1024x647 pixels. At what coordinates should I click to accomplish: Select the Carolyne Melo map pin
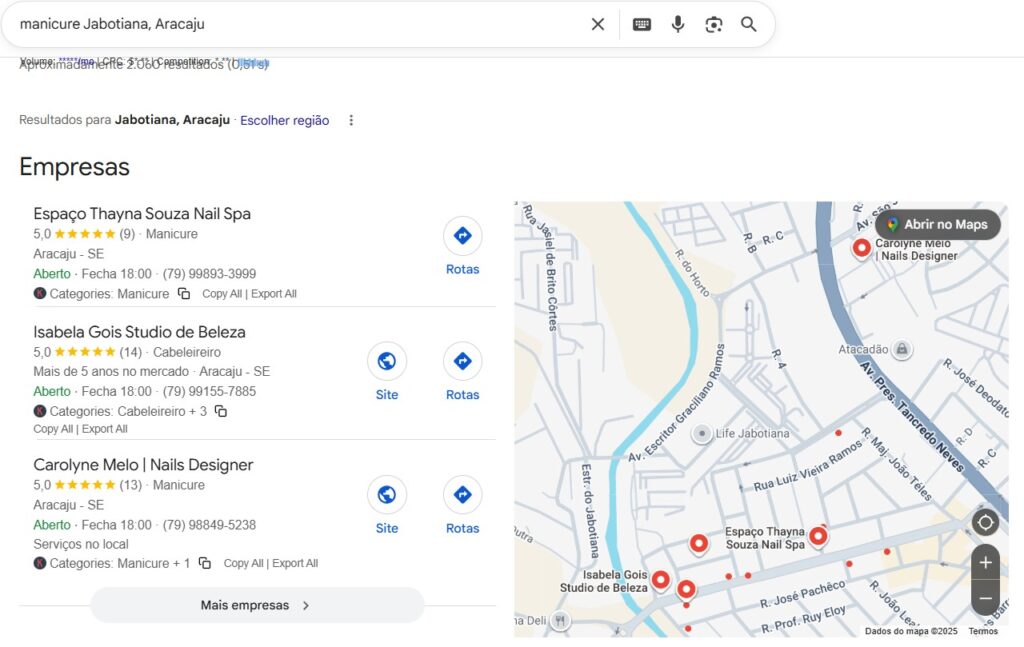(x=861, y=247)
